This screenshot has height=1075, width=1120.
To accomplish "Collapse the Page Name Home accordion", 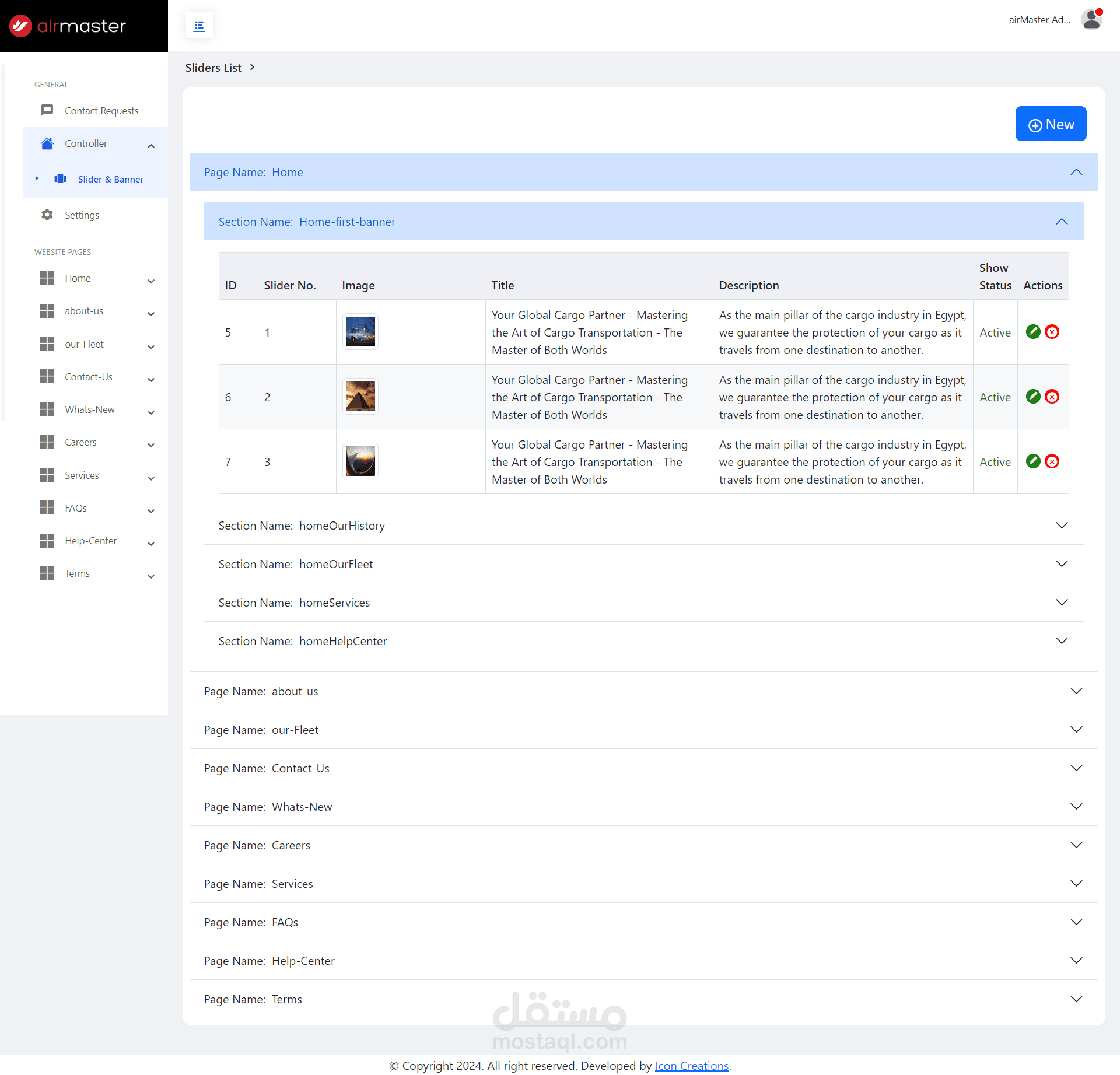I will click(1076, 172).
